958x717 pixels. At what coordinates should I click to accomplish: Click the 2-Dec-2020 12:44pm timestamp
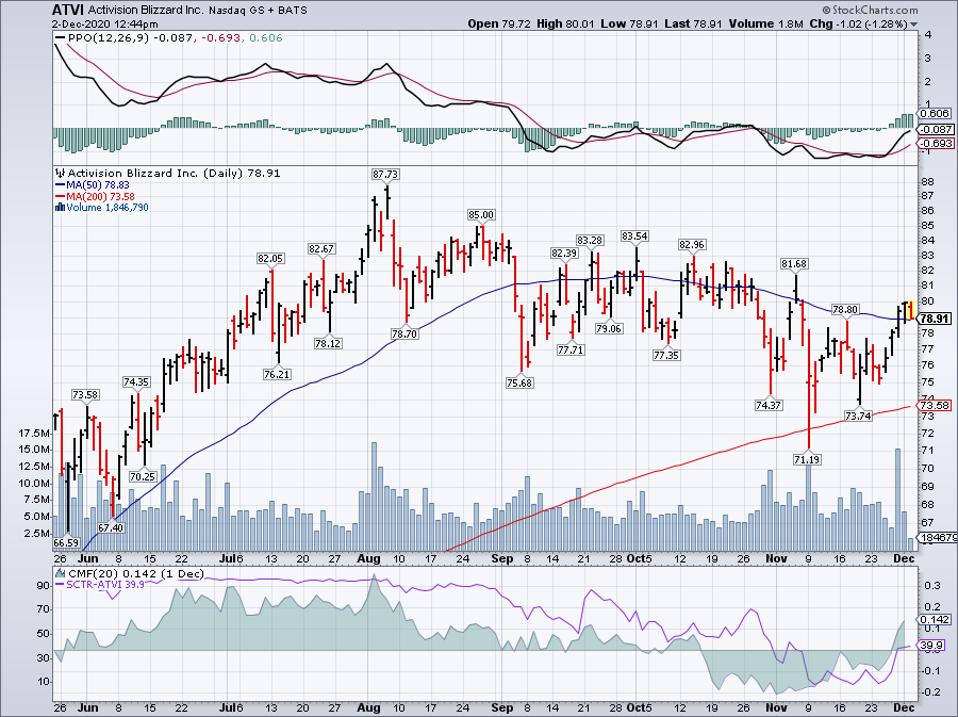105,24
